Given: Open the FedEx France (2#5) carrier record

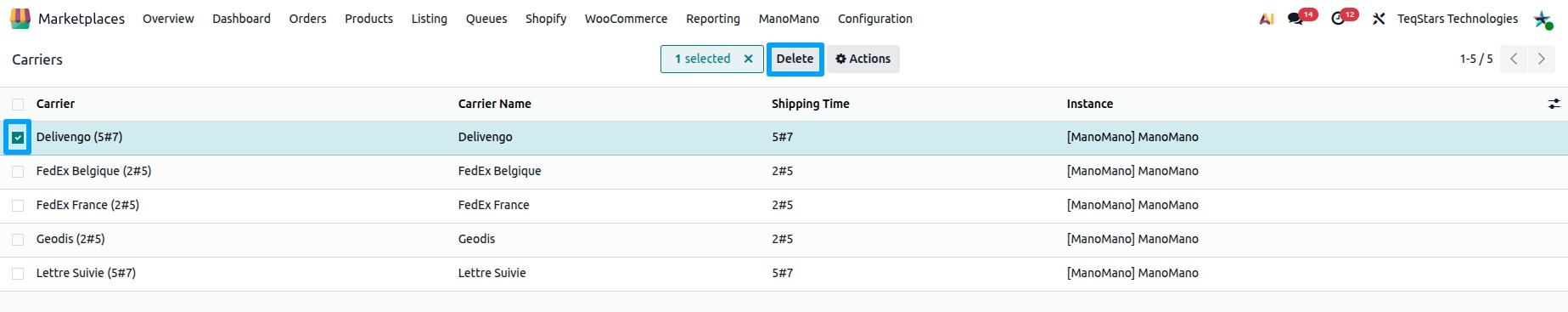Looking at the screenshot, I should click(87, 205).
